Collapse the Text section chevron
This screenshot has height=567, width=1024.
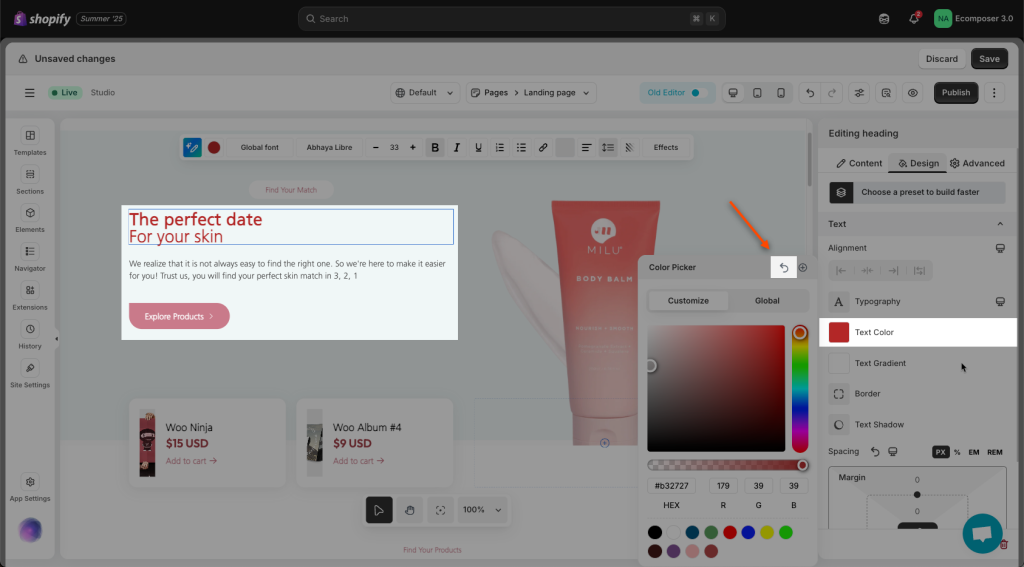[x=1000, y=224]
